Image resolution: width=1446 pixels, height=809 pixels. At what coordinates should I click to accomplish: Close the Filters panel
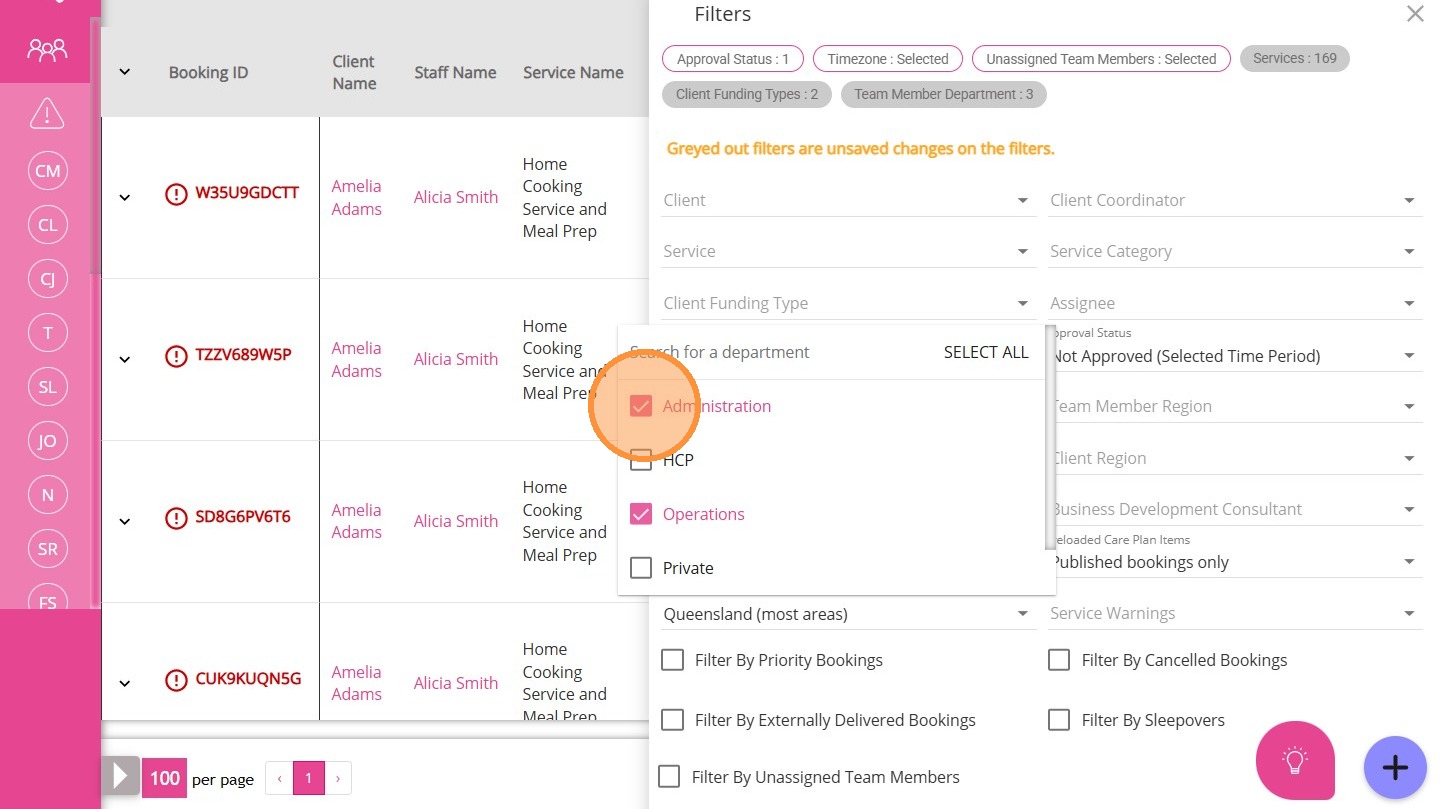(x=1415, y=14)
